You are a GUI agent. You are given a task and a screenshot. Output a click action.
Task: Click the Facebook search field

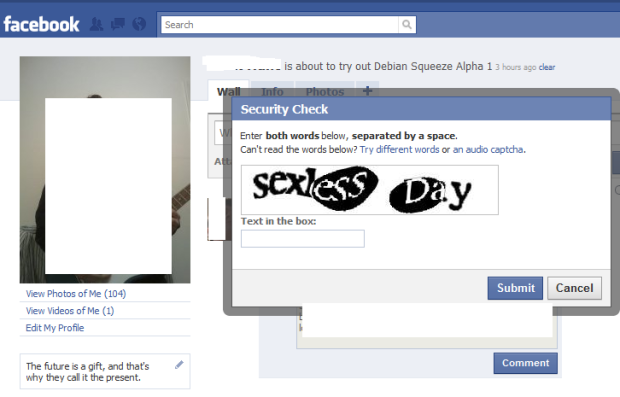[x=280, y=25]
